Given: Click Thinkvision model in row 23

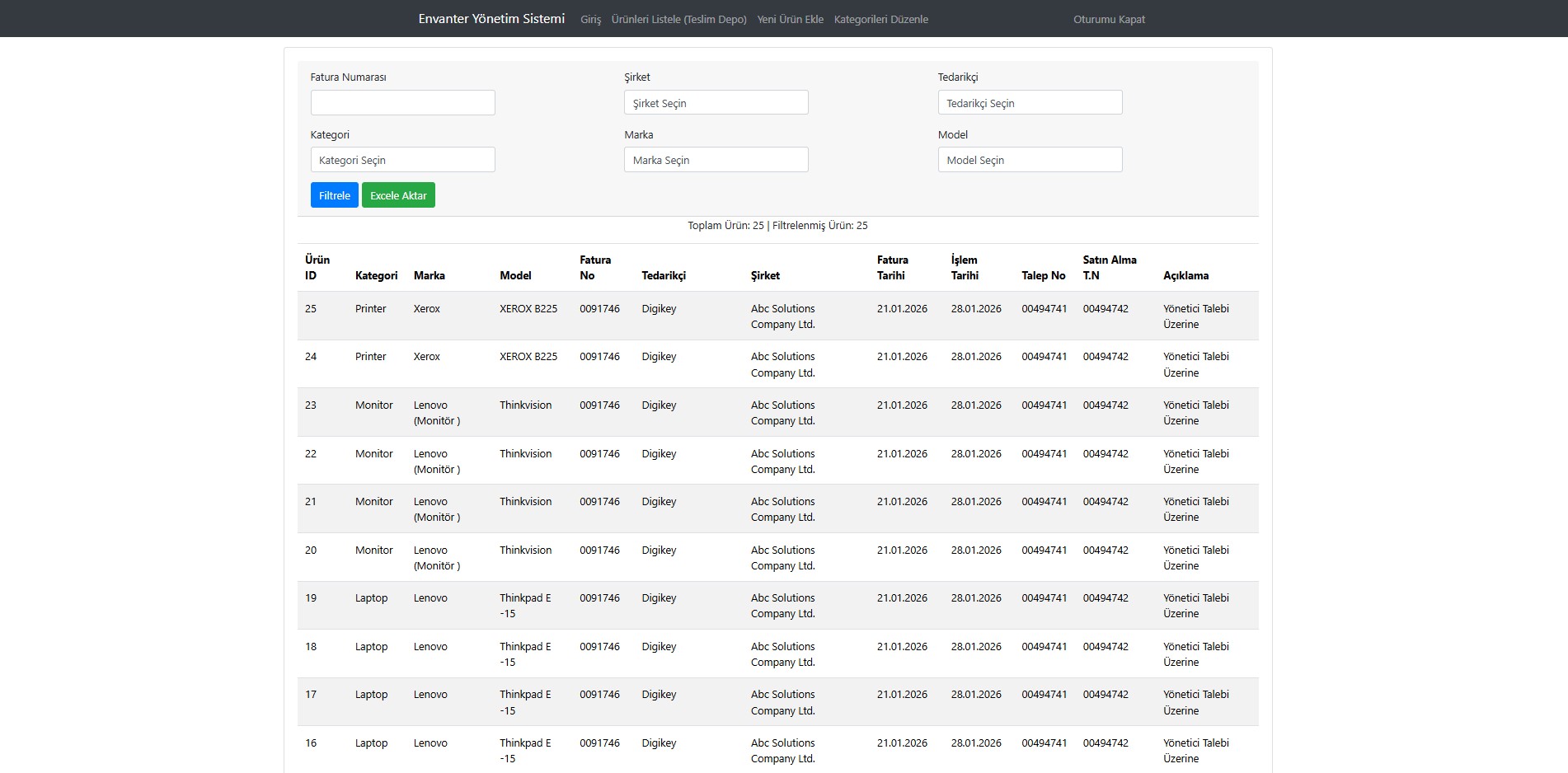Looking at the screenshot, I should pos(525,405).
